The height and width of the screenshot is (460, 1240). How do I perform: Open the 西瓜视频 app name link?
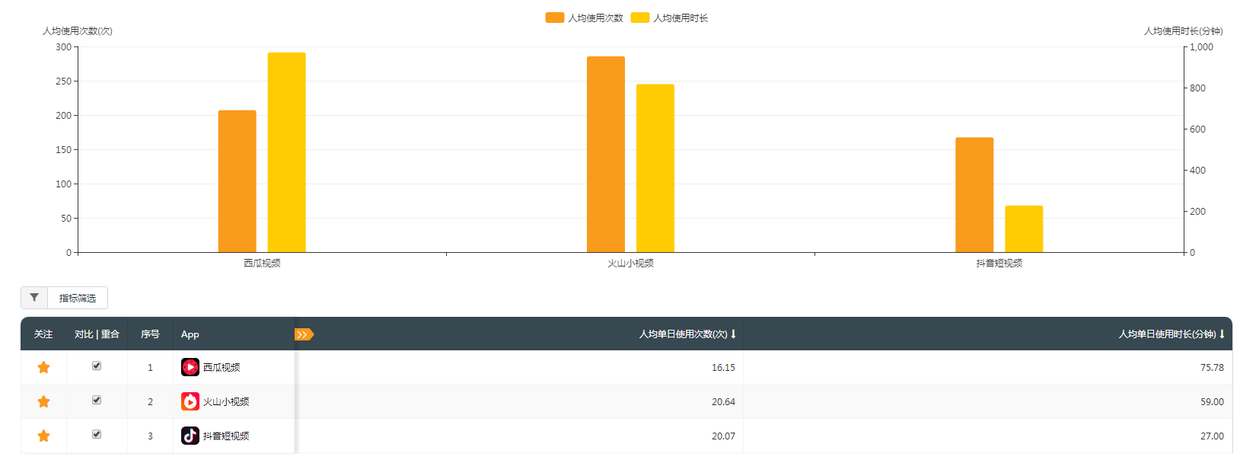[221, 368]
